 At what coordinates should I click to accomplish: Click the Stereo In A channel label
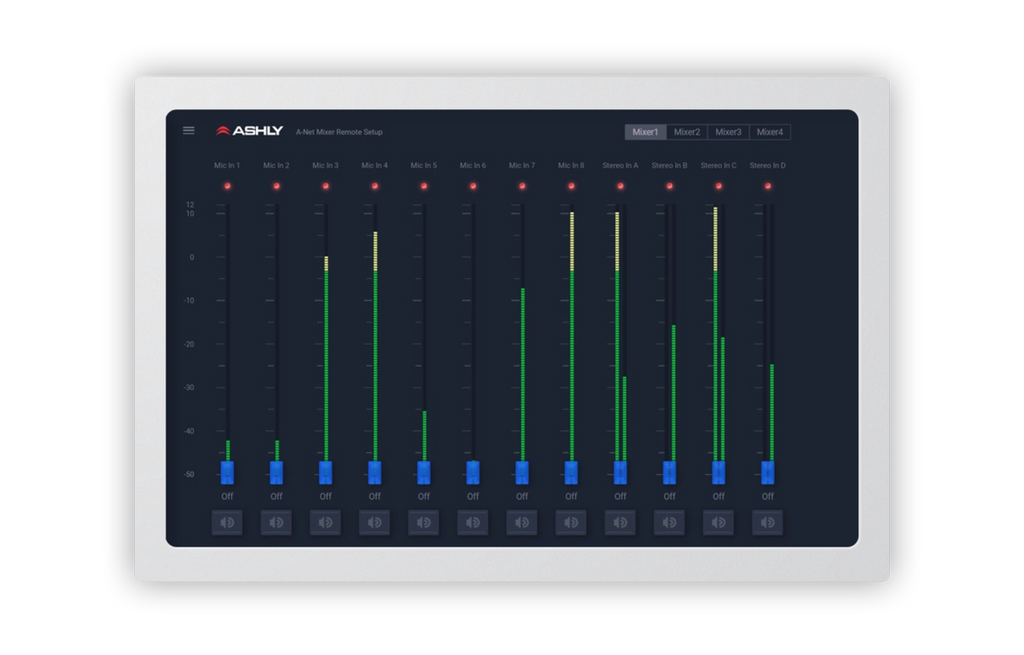(620, 165)
